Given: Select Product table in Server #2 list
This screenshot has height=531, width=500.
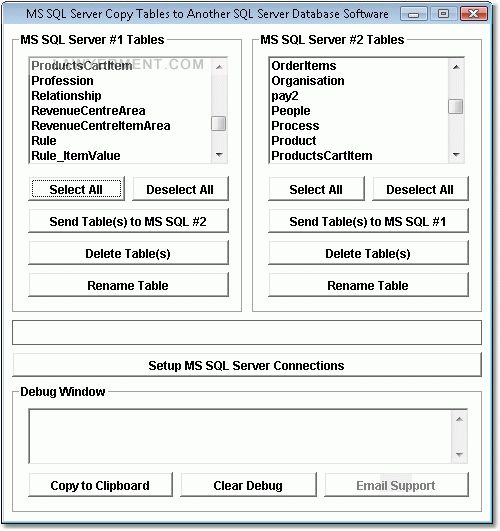Looking at the screenshot, I should point(359,141).
